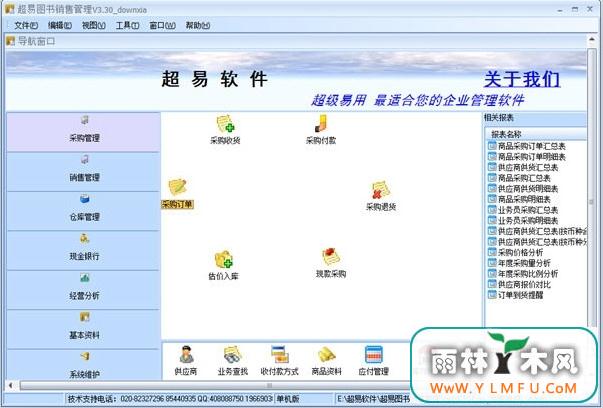Open the 编辑 menu
Image resolution: width=603 pixels, height=408 pixels.
pos(60,25)
